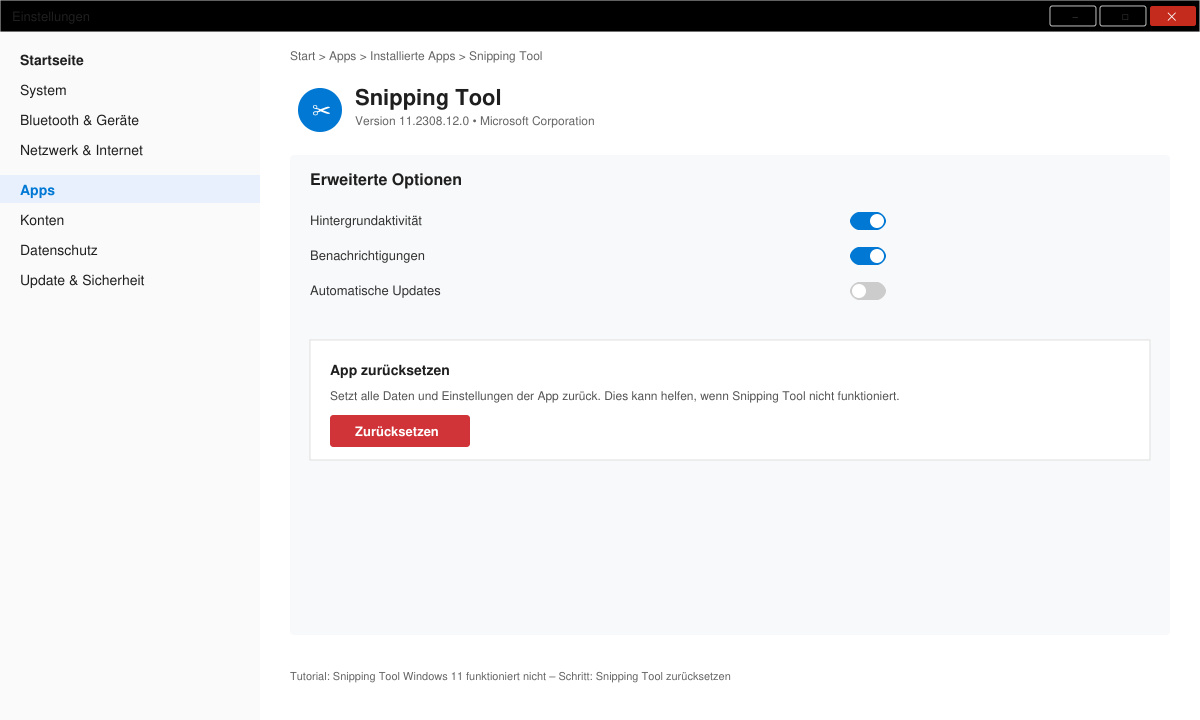Click Start in the breadcrumb
This screenshot has width=1200, height=720.
click(302, 56)
